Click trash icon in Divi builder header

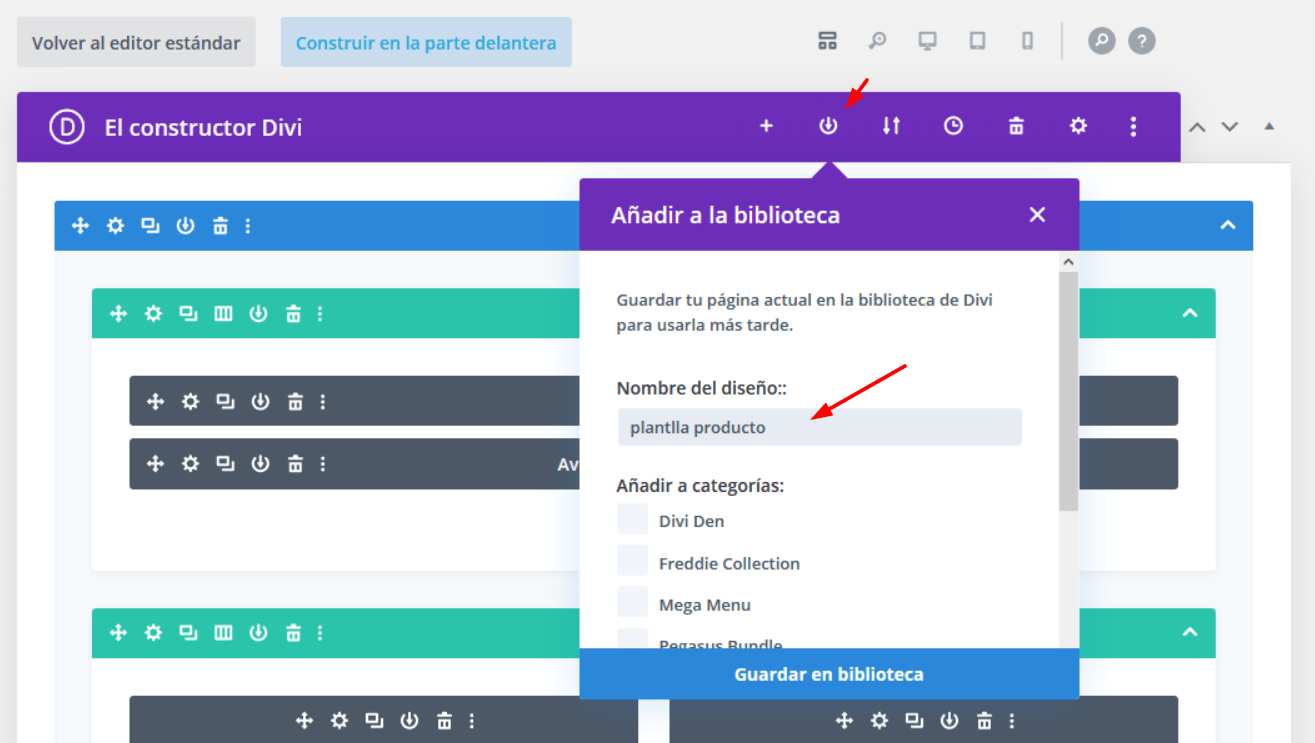1016,126
